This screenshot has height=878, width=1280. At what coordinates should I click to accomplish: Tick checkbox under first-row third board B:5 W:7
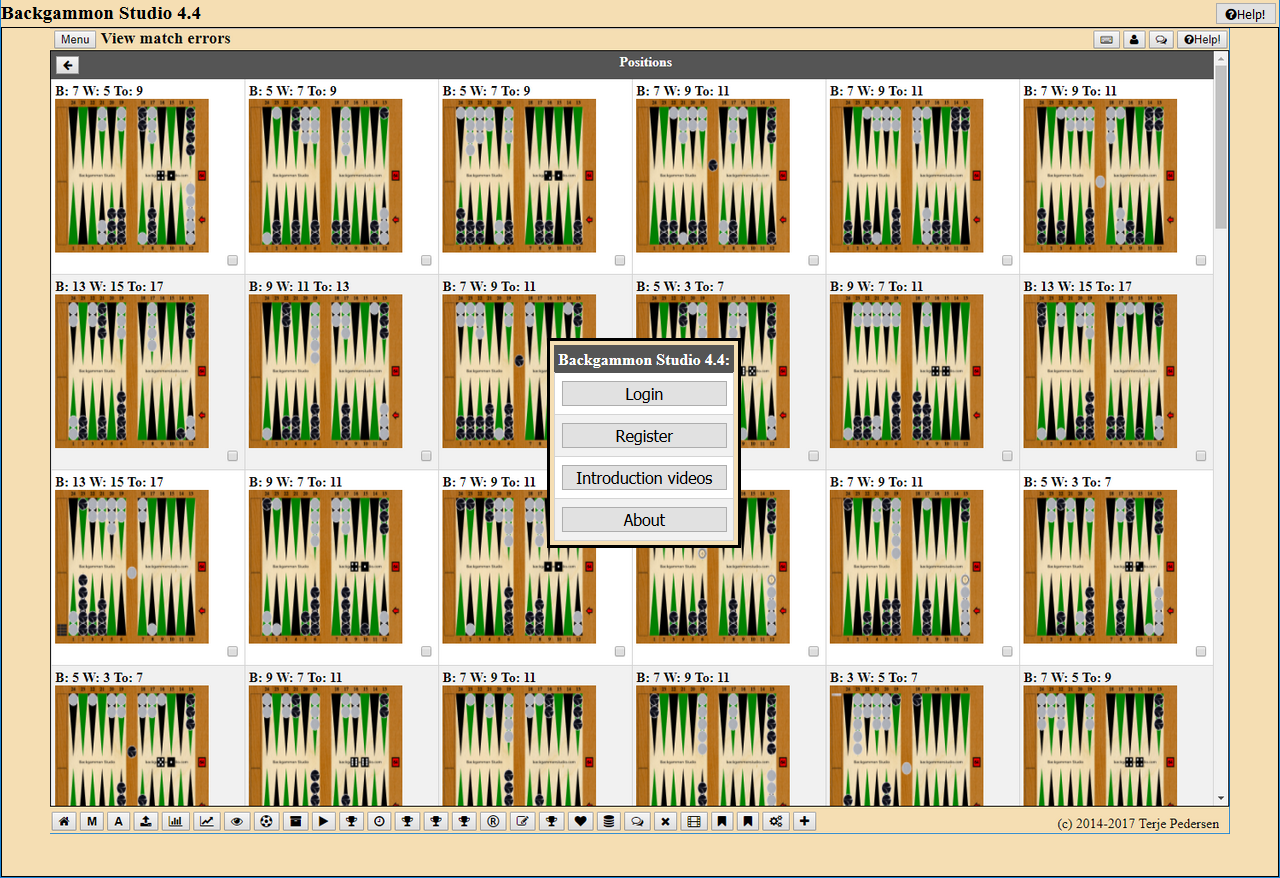click(620, 260)
